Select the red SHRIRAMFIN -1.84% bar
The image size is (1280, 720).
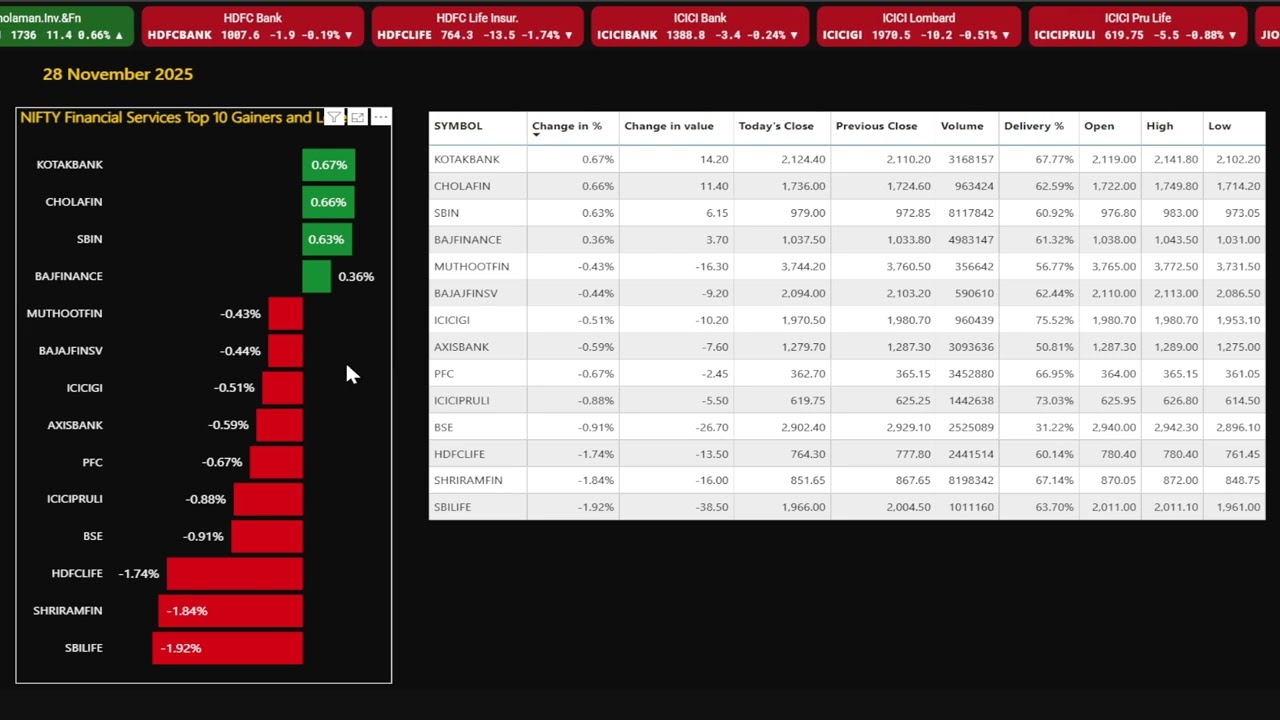(230, 611)
